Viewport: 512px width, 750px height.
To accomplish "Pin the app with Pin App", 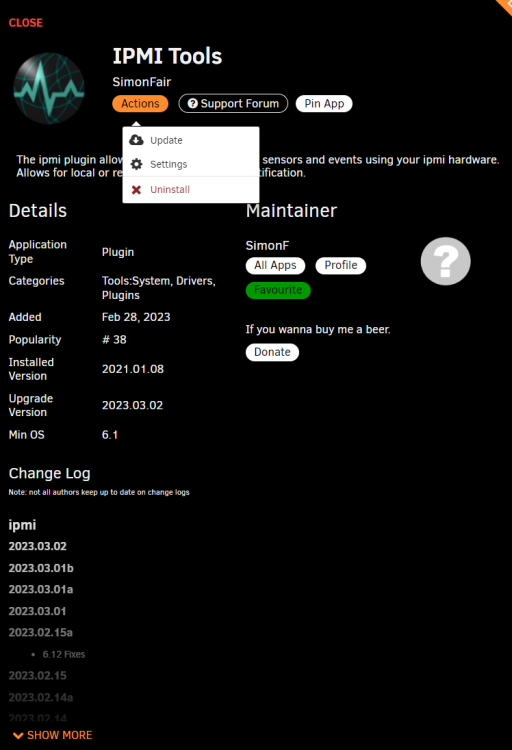I will point(324,104).
